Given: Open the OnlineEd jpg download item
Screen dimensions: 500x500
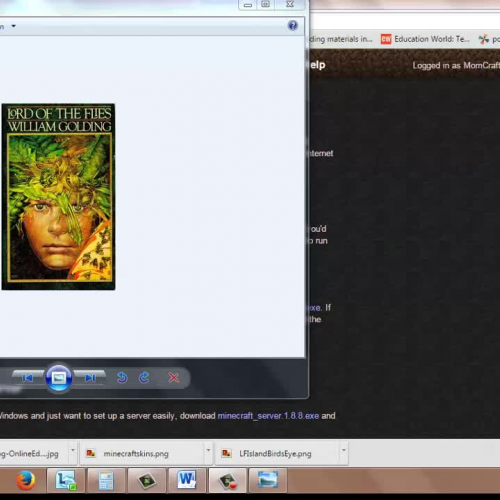Looking at the screenshot, I should 33,453.
